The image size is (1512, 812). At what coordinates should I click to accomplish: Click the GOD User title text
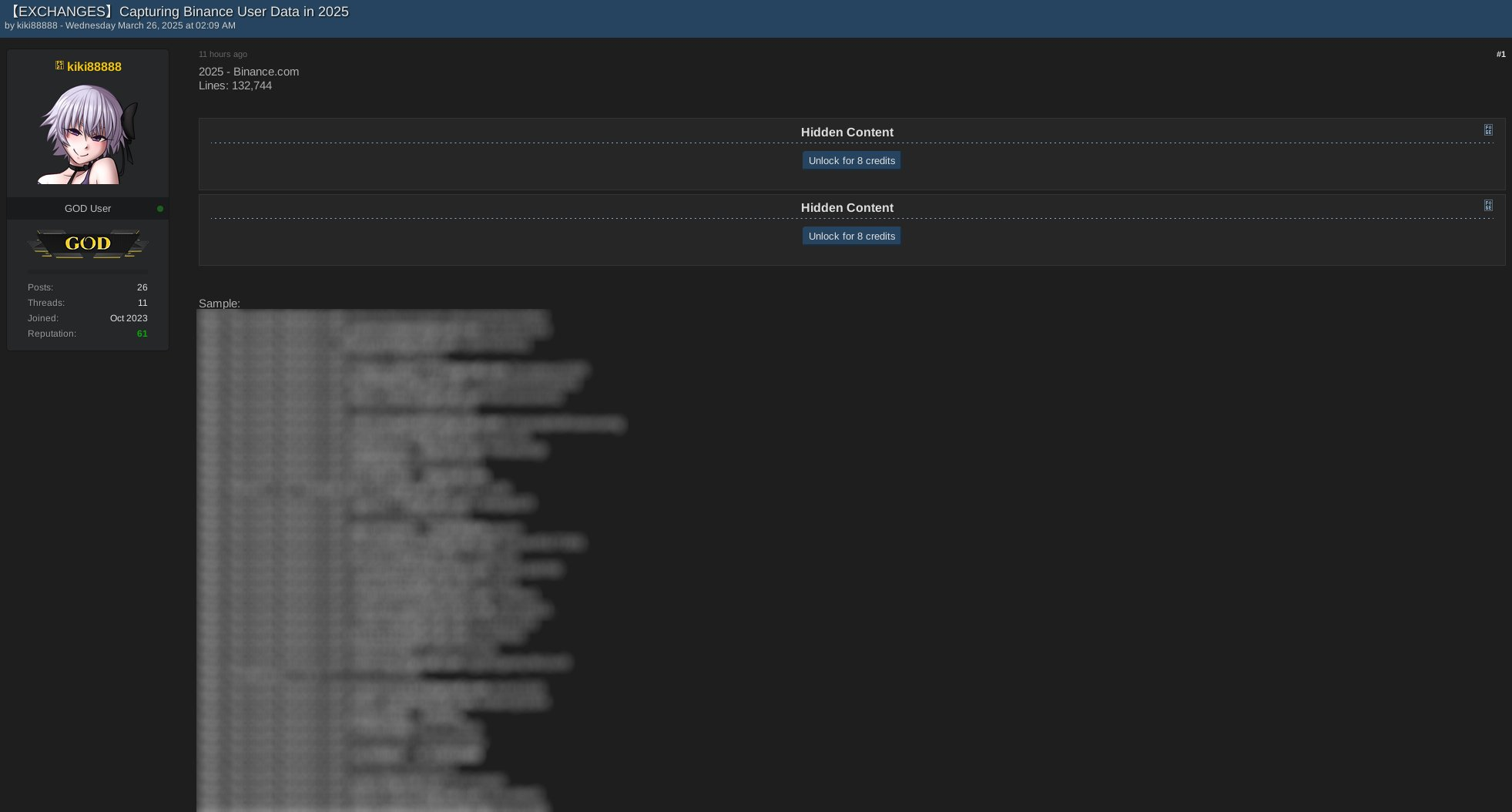[x=88, y=209]
